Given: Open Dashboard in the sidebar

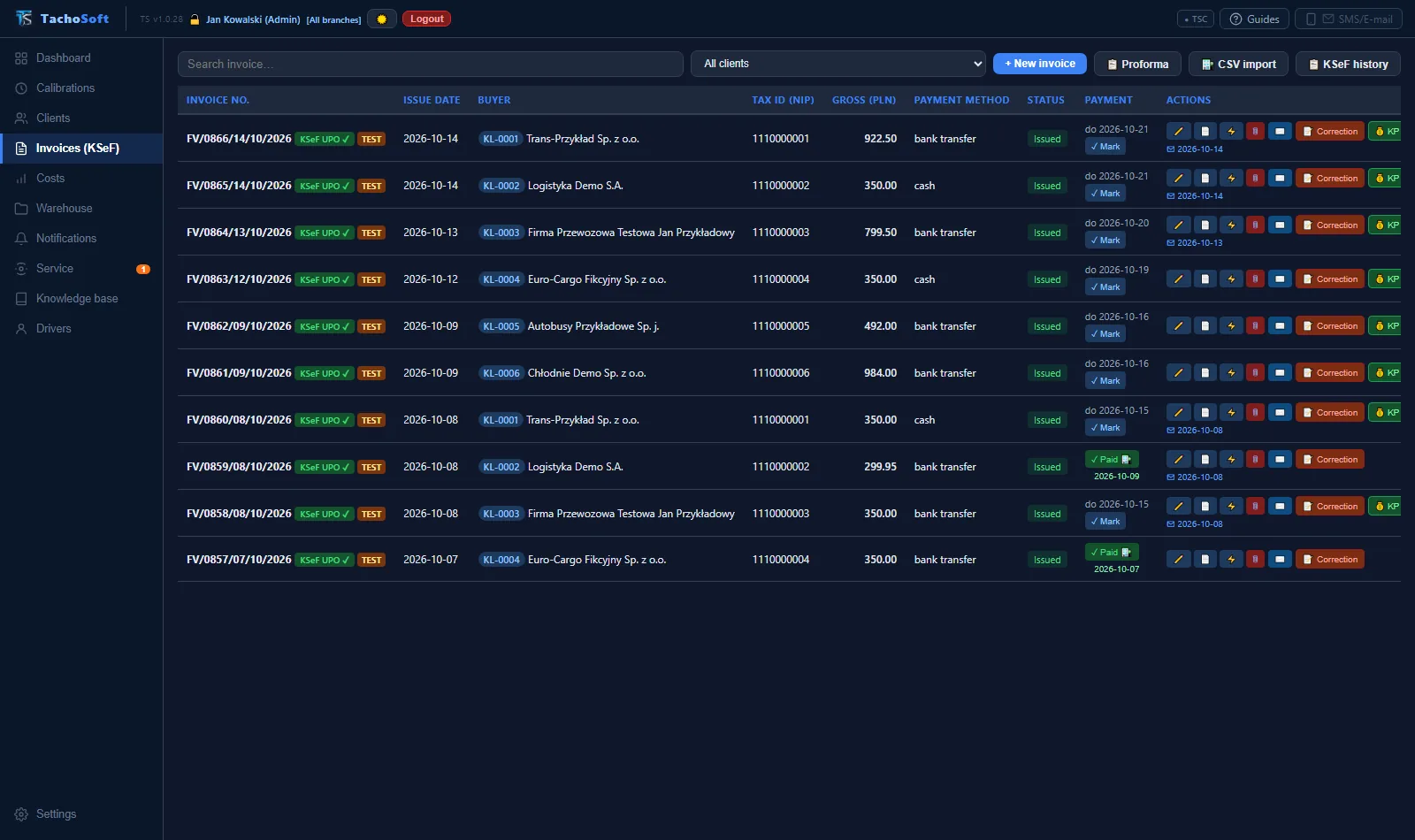Looking at the screenshot, I should click(81, 58).
